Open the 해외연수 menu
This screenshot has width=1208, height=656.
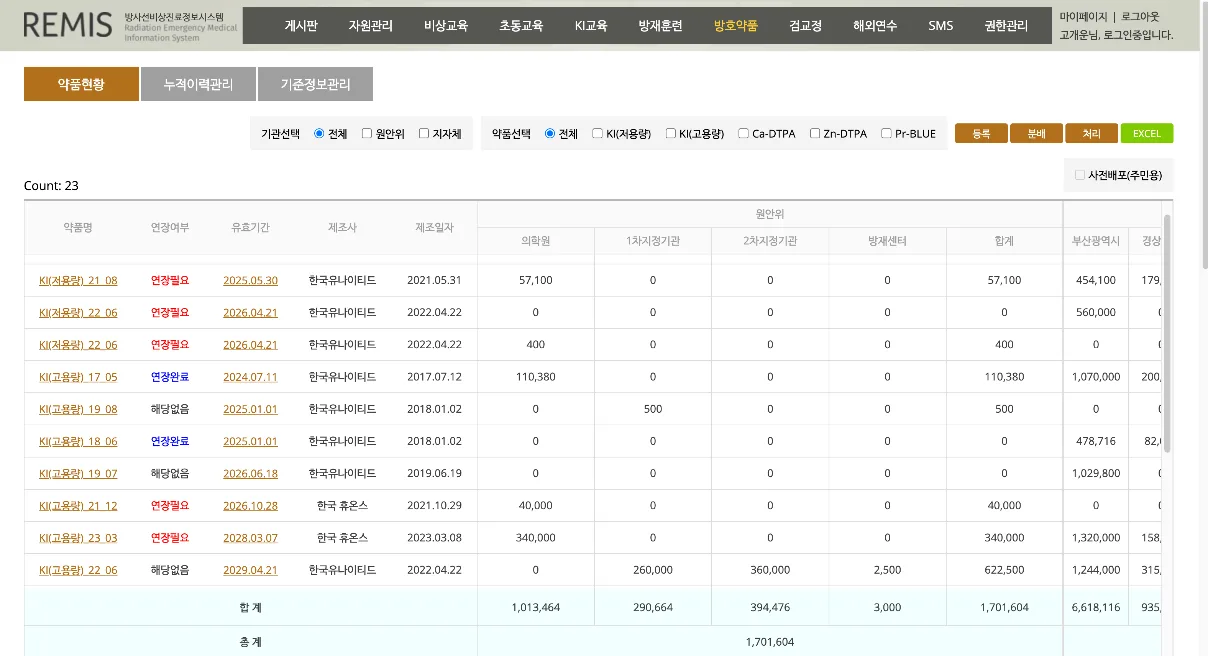click(876, 26)
